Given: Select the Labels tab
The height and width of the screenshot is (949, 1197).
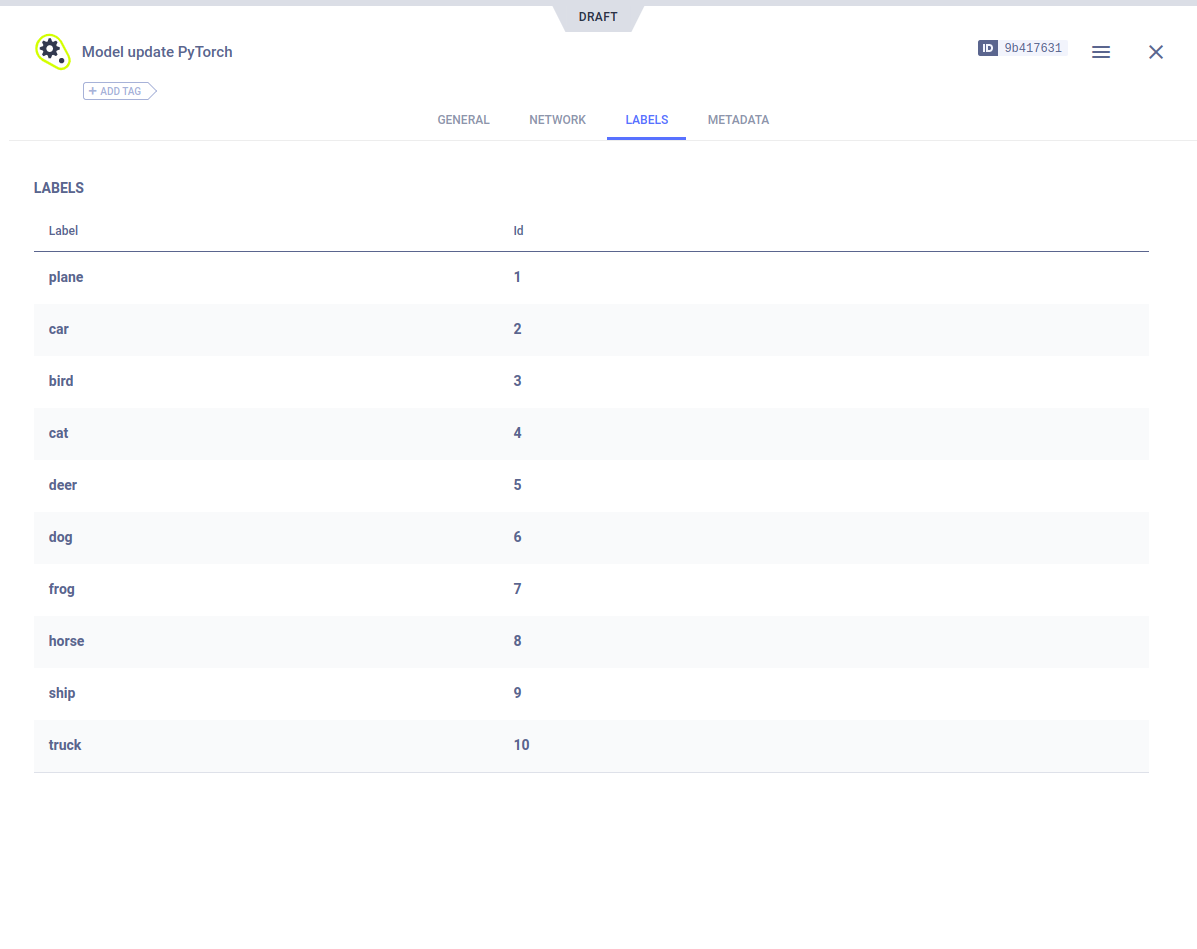Looking at the screenshot, I should click(646, 120).
